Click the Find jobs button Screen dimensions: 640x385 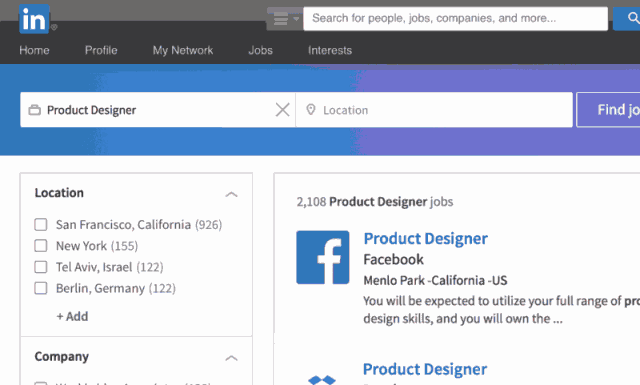(608, 110)
